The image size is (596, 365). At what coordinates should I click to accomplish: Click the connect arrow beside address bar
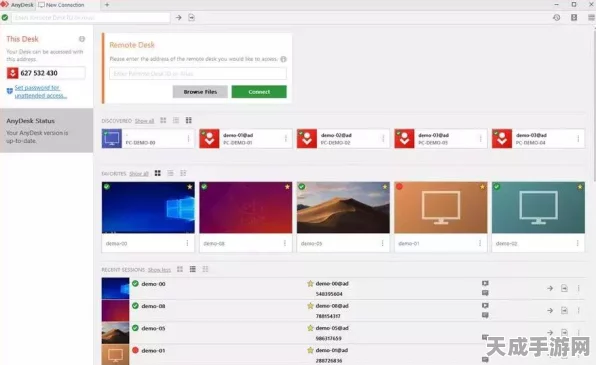[178, 17]
